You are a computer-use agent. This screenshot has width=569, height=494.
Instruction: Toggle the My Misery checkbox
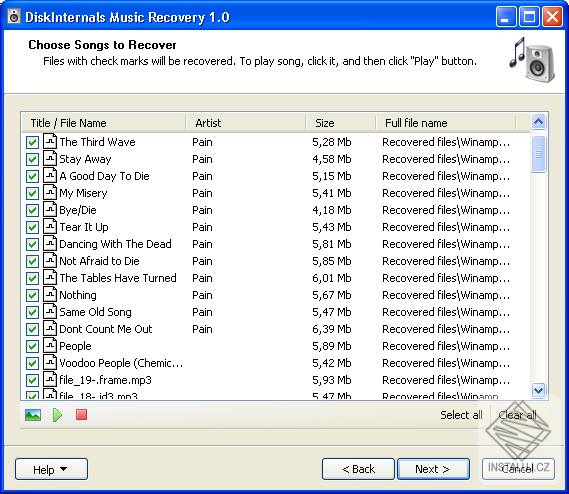32,193
